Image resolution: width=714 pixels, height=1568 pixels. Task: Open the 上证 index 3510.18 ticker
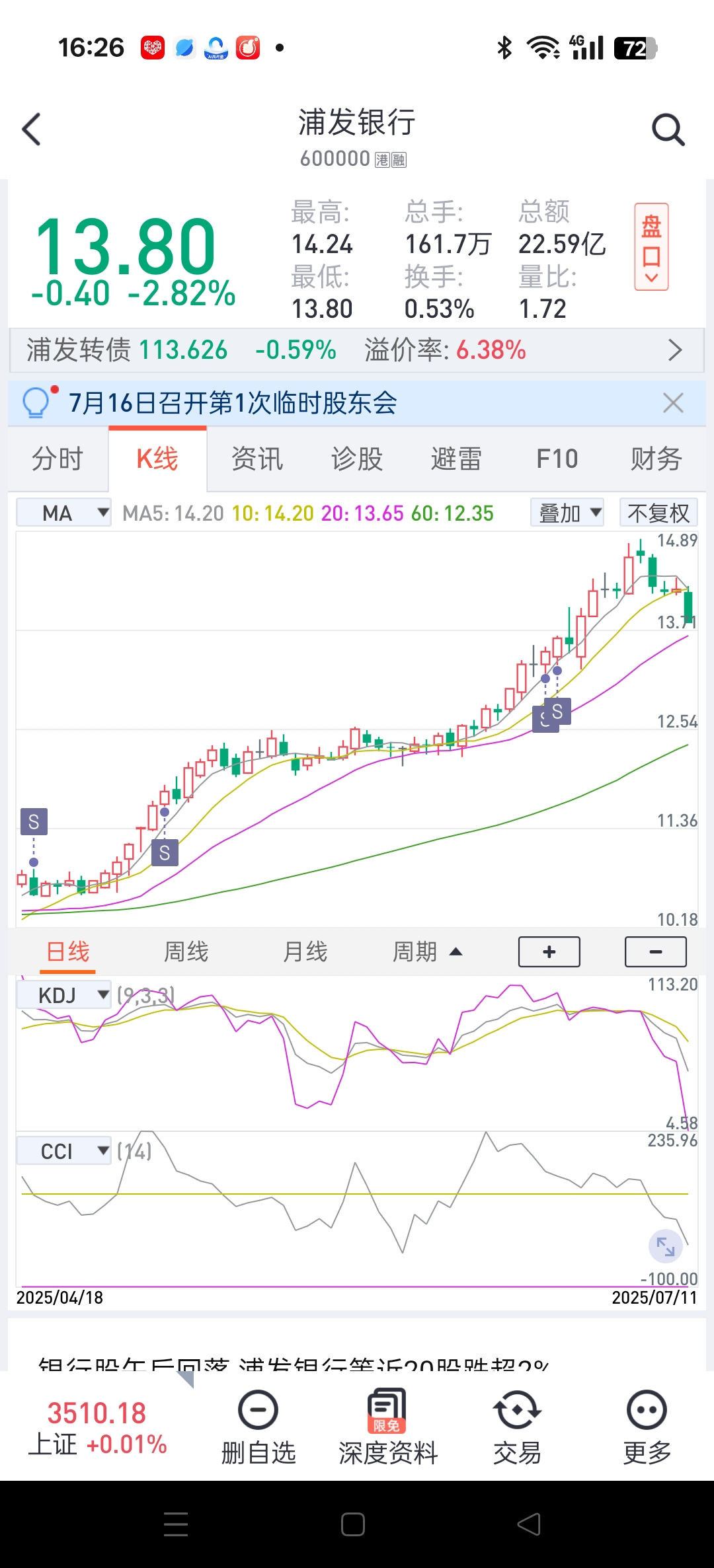coord(97,1427)
